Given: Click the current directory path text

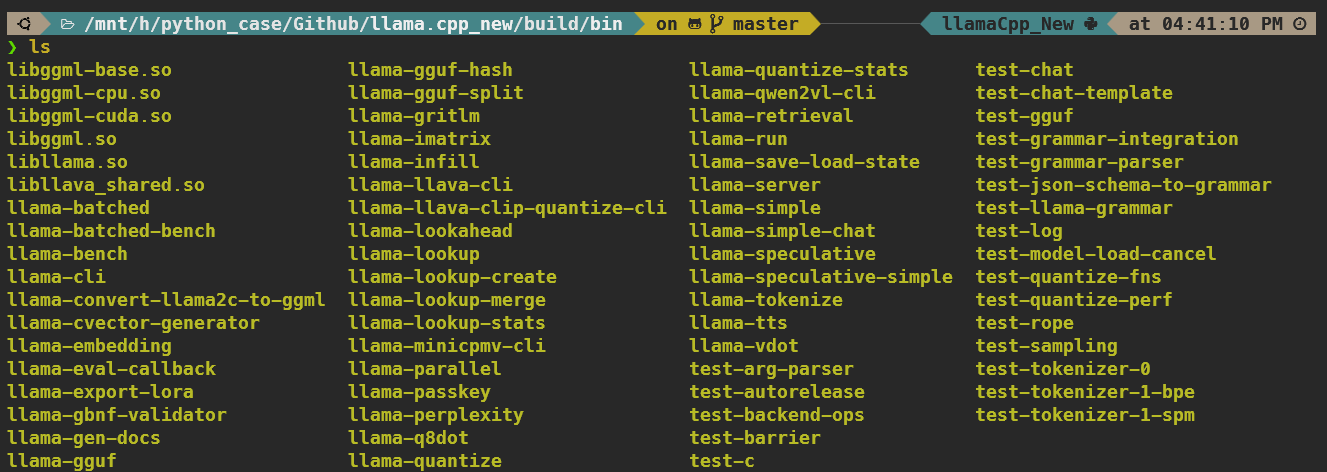Looking at the screenshot, I should click(x=354, y=23).
